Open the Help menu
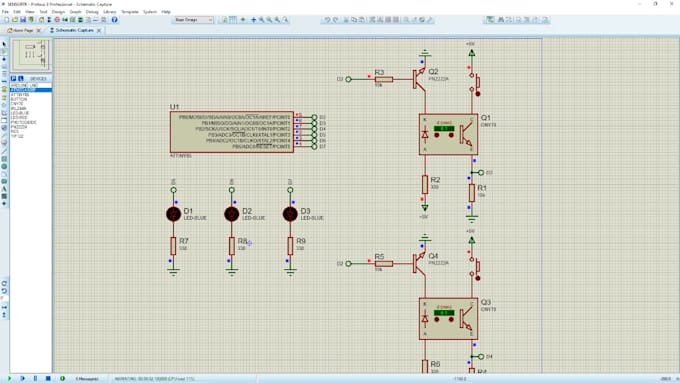 pyautogui.click(x=166, y=12)
